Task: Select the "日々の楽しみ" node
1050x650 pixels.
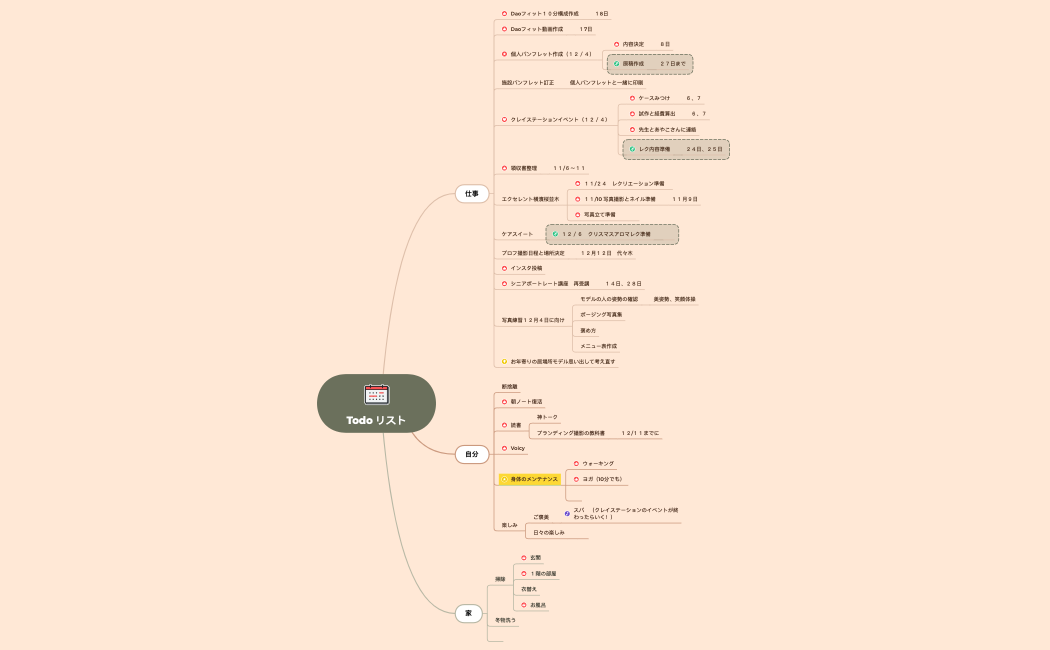Action: point(548,532)
